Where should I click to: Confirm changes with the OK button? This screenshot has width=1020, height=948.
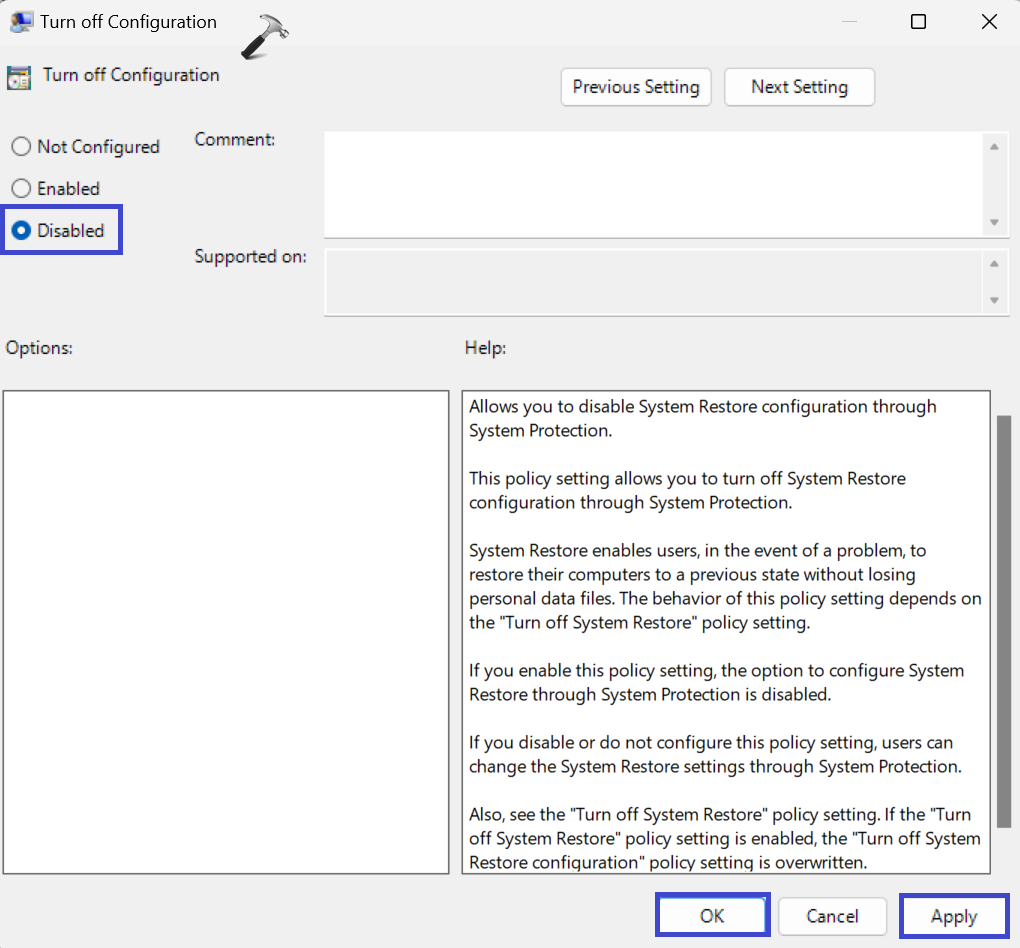(712, 916)
